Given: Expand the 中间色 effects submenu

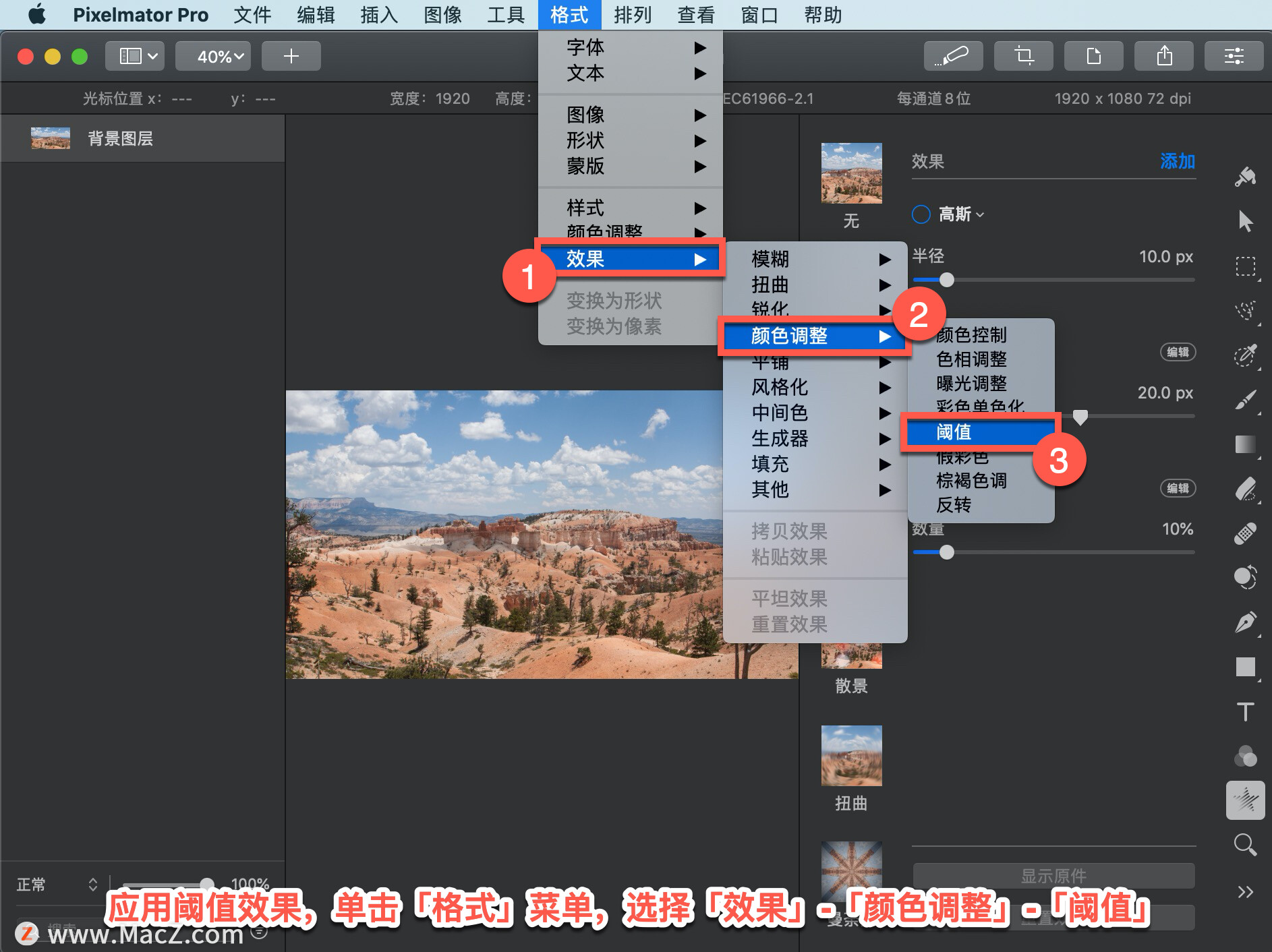Looking at the screenshot, I should click(x=815, y=413).
